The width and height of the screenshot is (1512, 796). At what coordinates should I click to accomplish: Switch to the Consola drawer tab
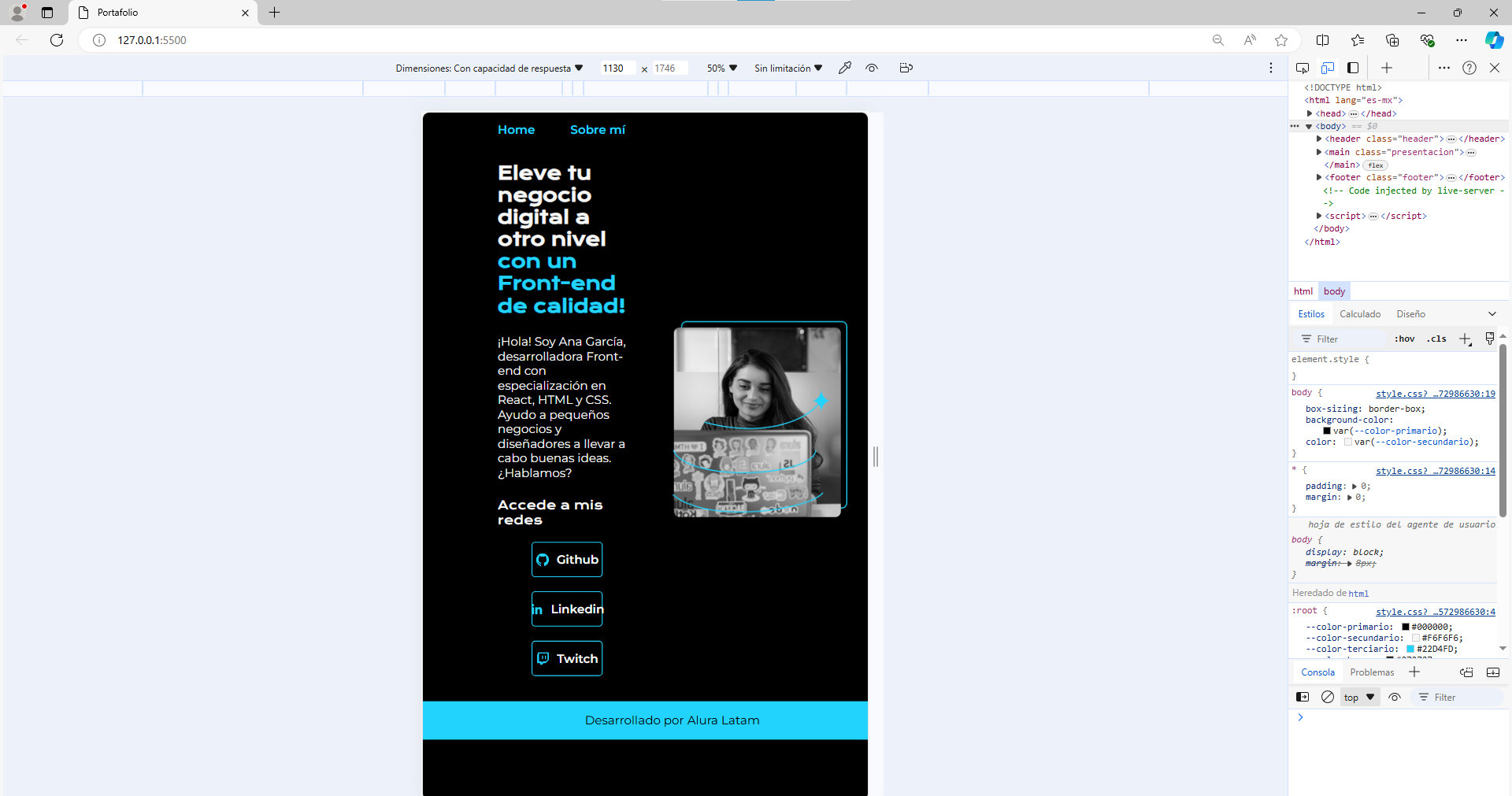pos(1317,672)
